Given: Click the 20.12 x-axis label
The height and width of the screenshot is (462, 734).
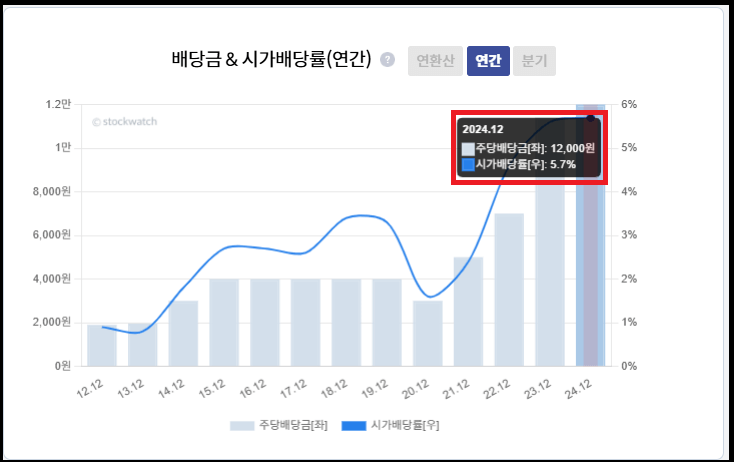Looking at the screenshot, I should pyautogui.click(x=416, y=389).
